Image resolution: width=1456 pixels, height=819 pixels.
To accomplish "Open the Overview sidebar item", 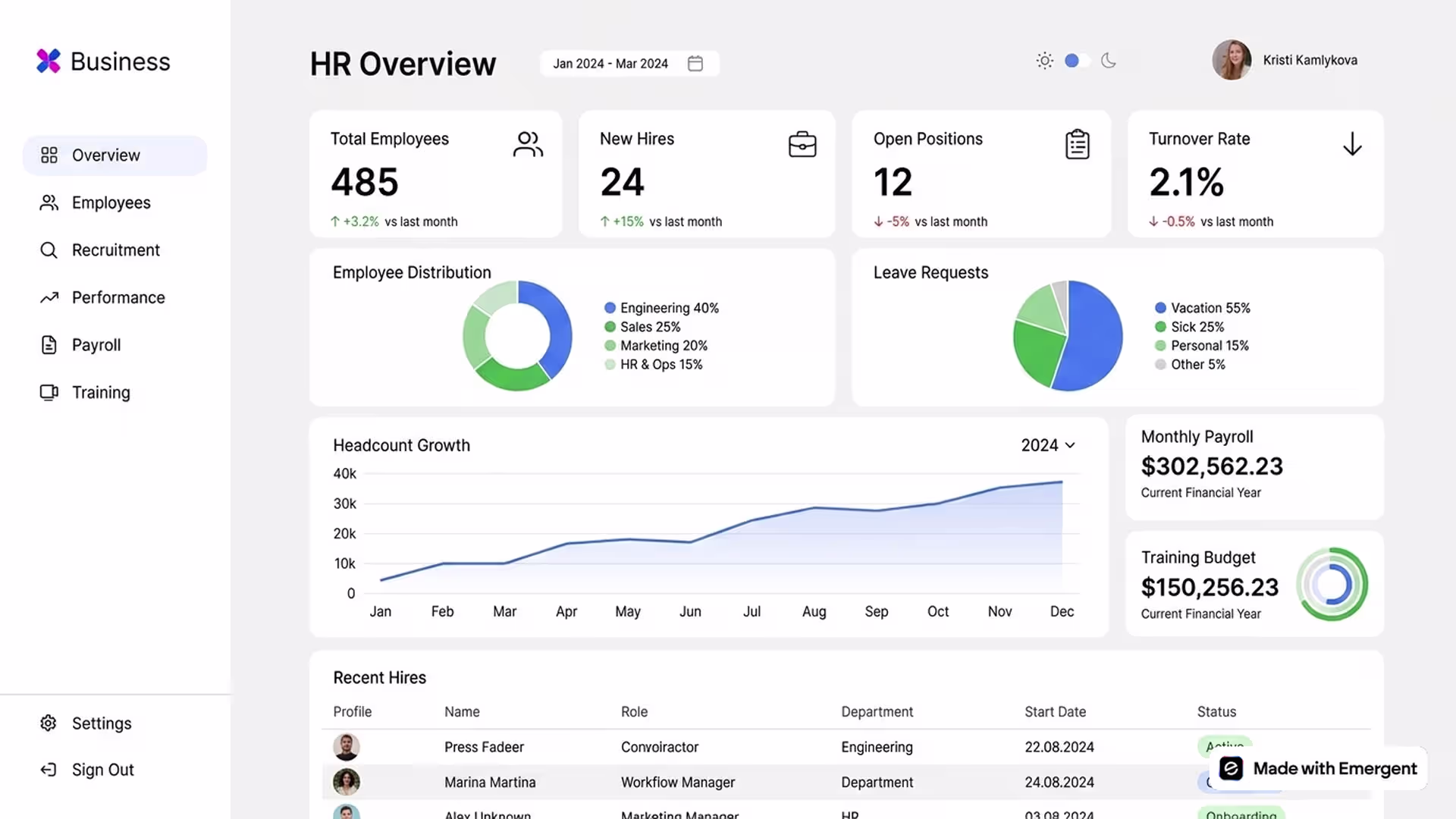I will (115, 155).
